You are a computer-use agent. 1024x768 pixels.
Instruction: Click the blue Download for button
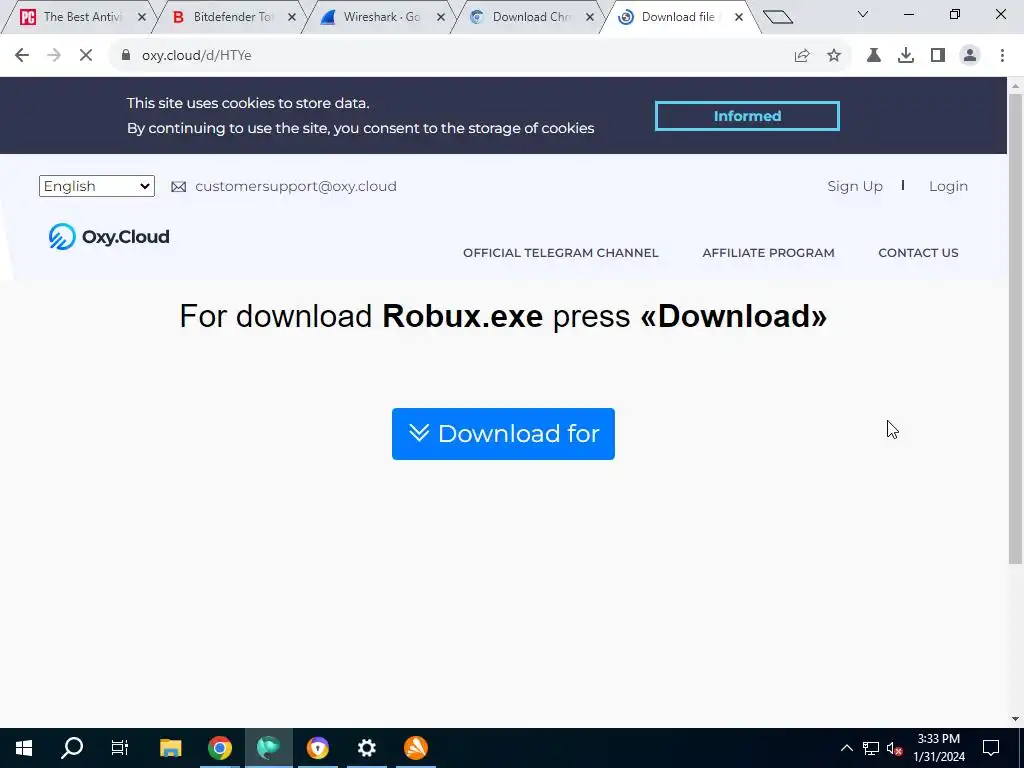coord(503,434)
